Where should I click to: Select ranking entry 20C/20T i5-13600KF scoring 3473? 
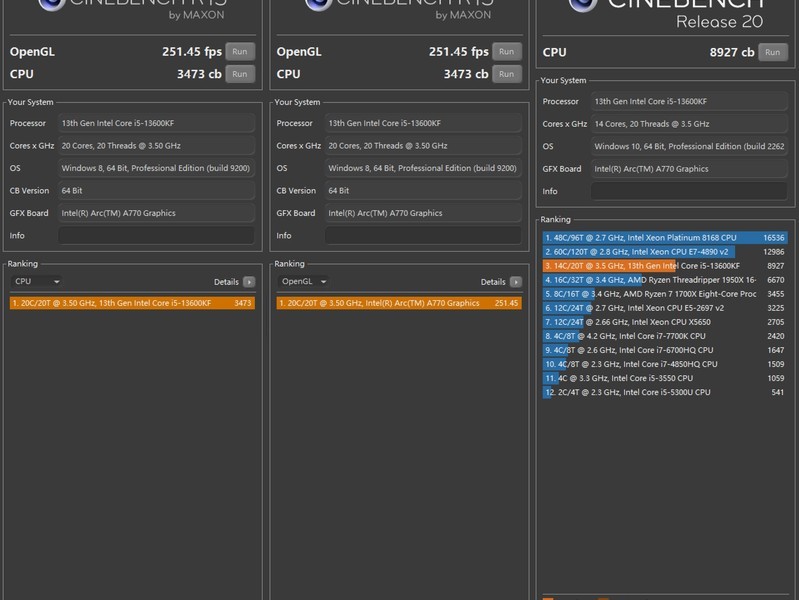pyautogui.click(x=132, y=303)
